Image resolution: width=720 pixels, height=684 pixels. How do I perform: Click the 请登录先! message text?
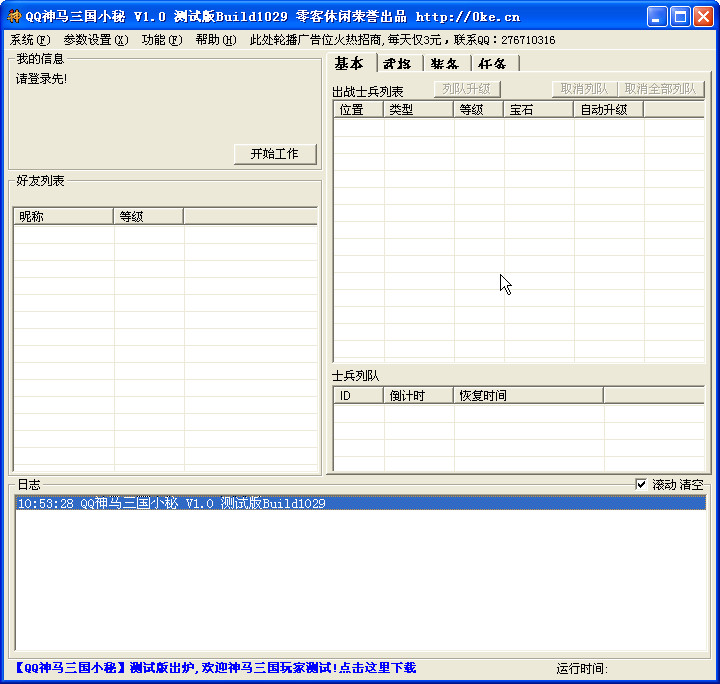pos(41,79)
